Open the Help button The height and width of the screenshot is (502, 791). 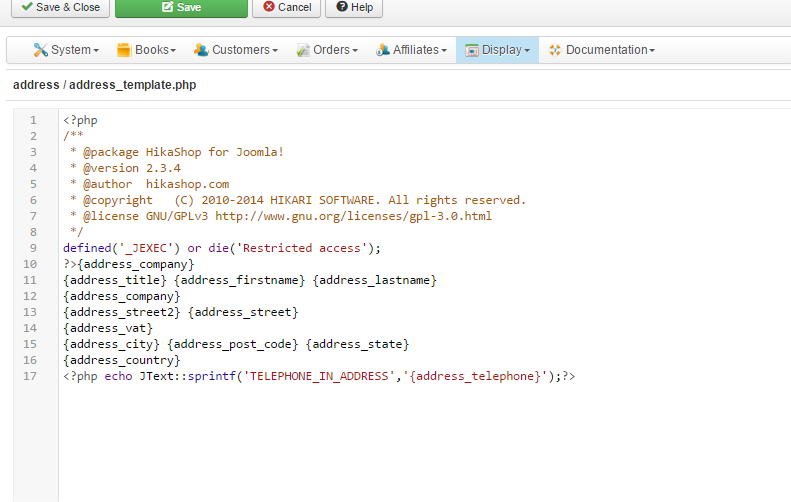pos(354,7)
